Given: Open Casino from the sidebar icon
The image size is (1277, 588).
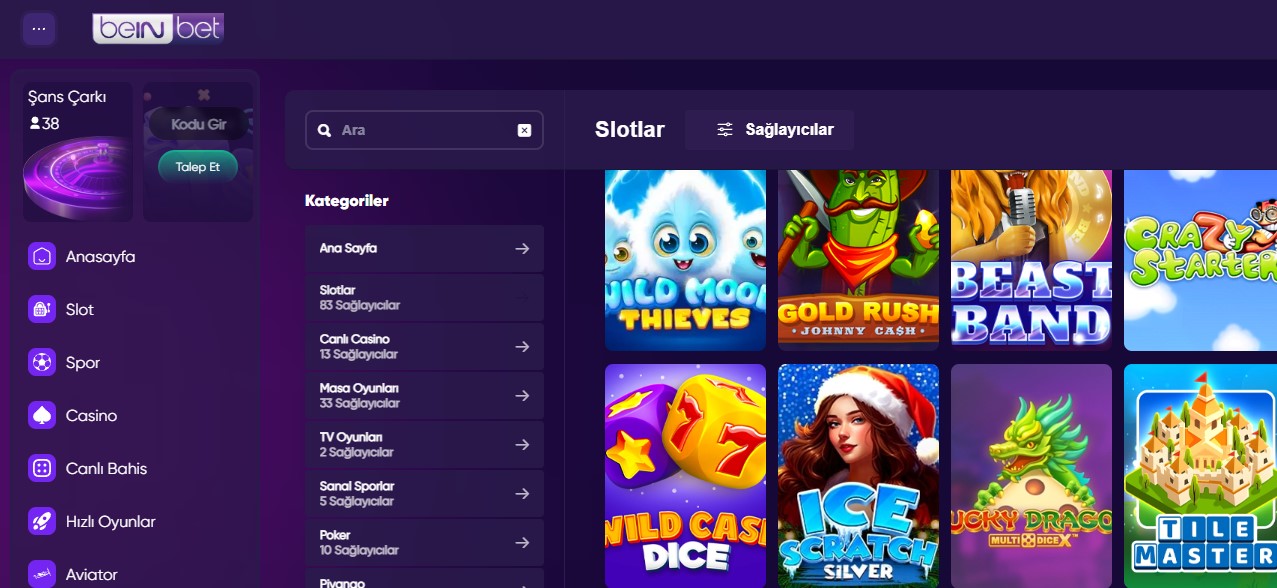Looking at the screenshot, I should [41, 415].
